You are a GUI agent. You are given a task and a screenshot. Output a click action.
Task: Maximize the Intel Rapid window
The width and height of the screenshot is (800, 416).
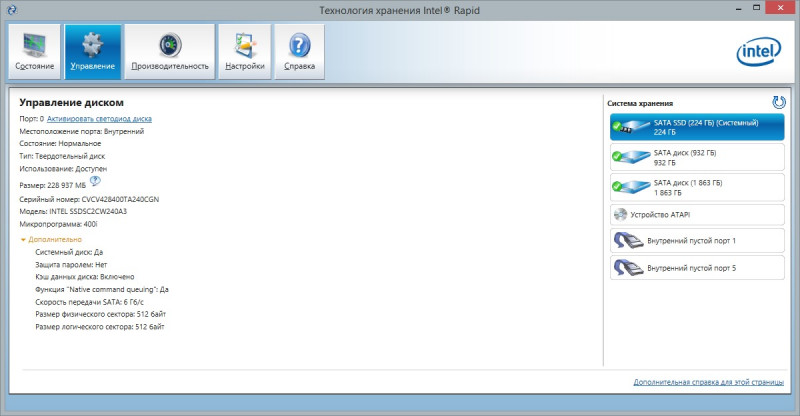click(757, 8)
